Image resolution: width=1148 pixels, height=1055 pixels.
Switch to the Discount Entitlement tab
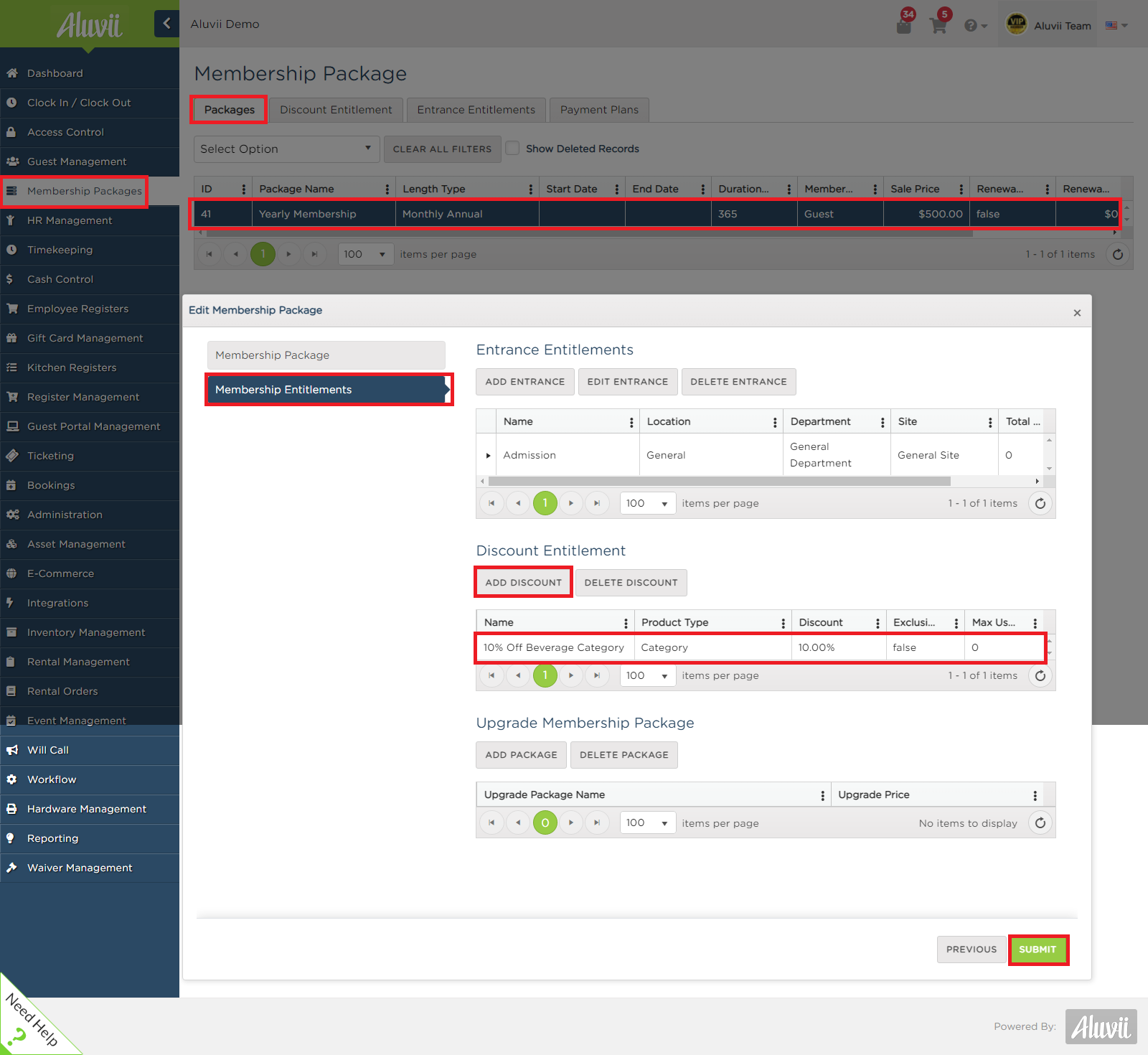click(x=336, y=110)
